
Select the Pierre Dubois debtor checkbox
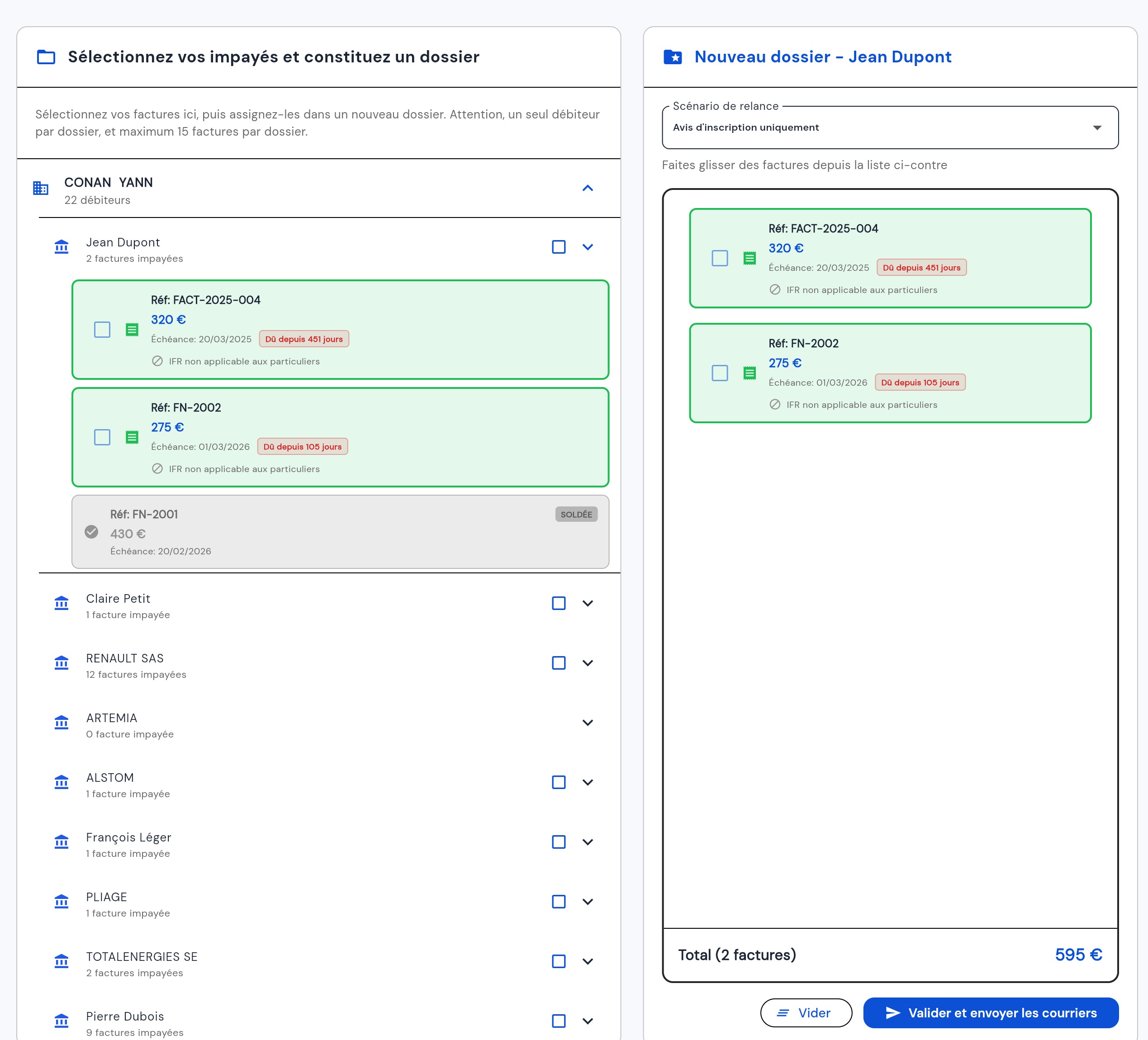click(559, 1021)
